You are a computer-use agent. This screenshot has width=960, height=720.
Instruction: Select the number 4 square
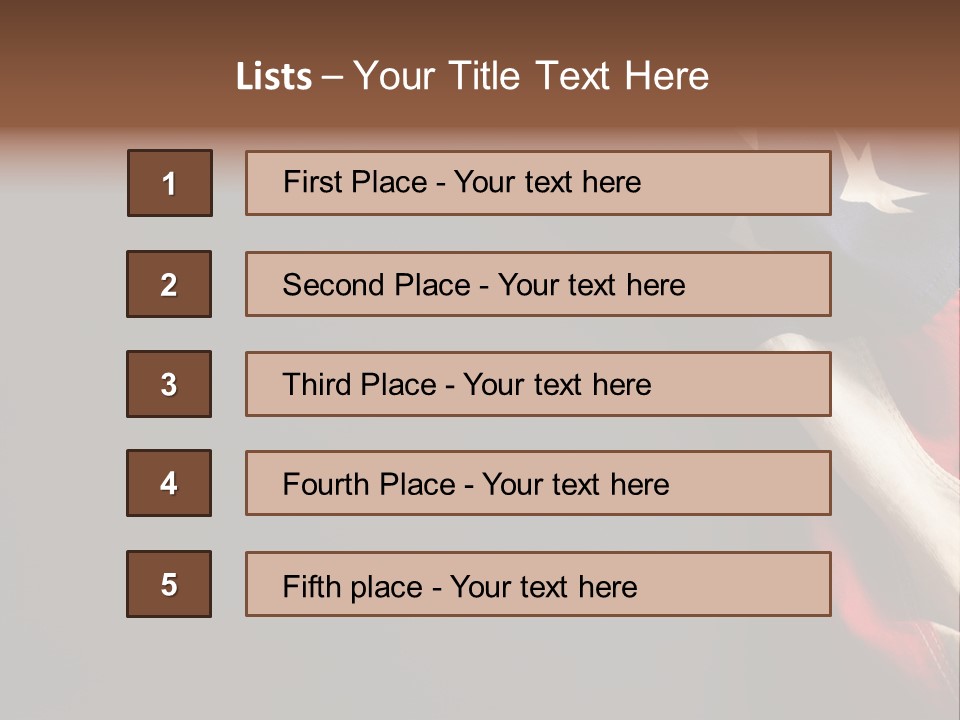tap(169, 483)
